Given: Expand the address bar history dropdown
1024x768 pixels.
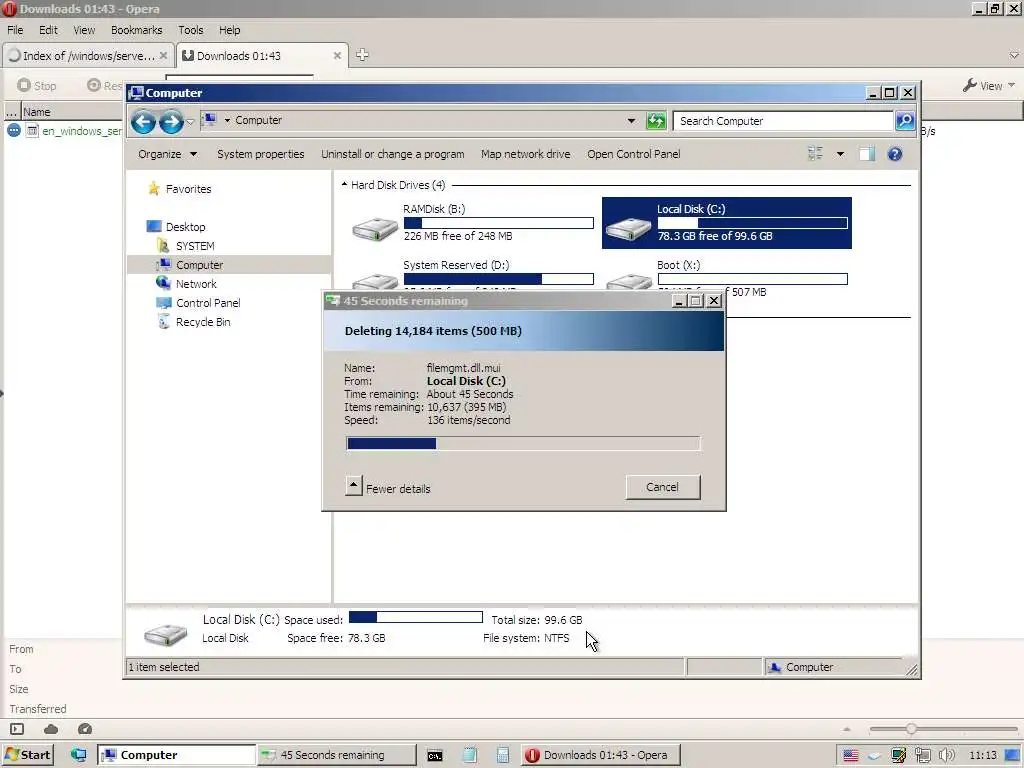Looking at the screenshot, I should pos(631,121).
